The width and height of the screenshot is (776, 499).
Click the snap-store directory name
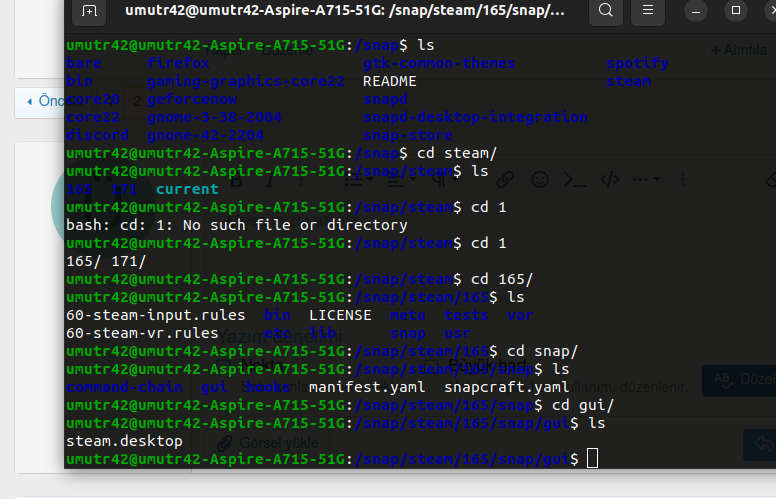click(x=408, y=135)
